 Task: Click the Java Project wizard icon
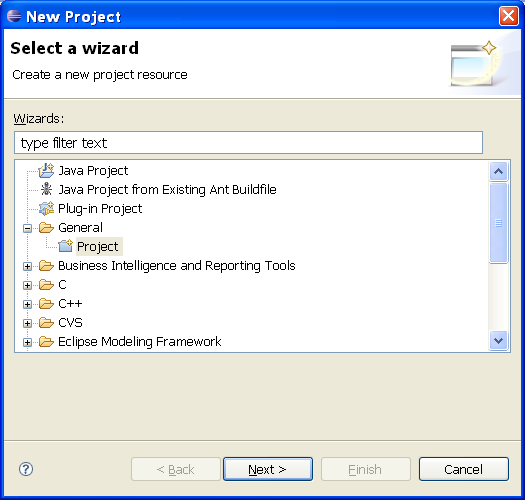46,170
